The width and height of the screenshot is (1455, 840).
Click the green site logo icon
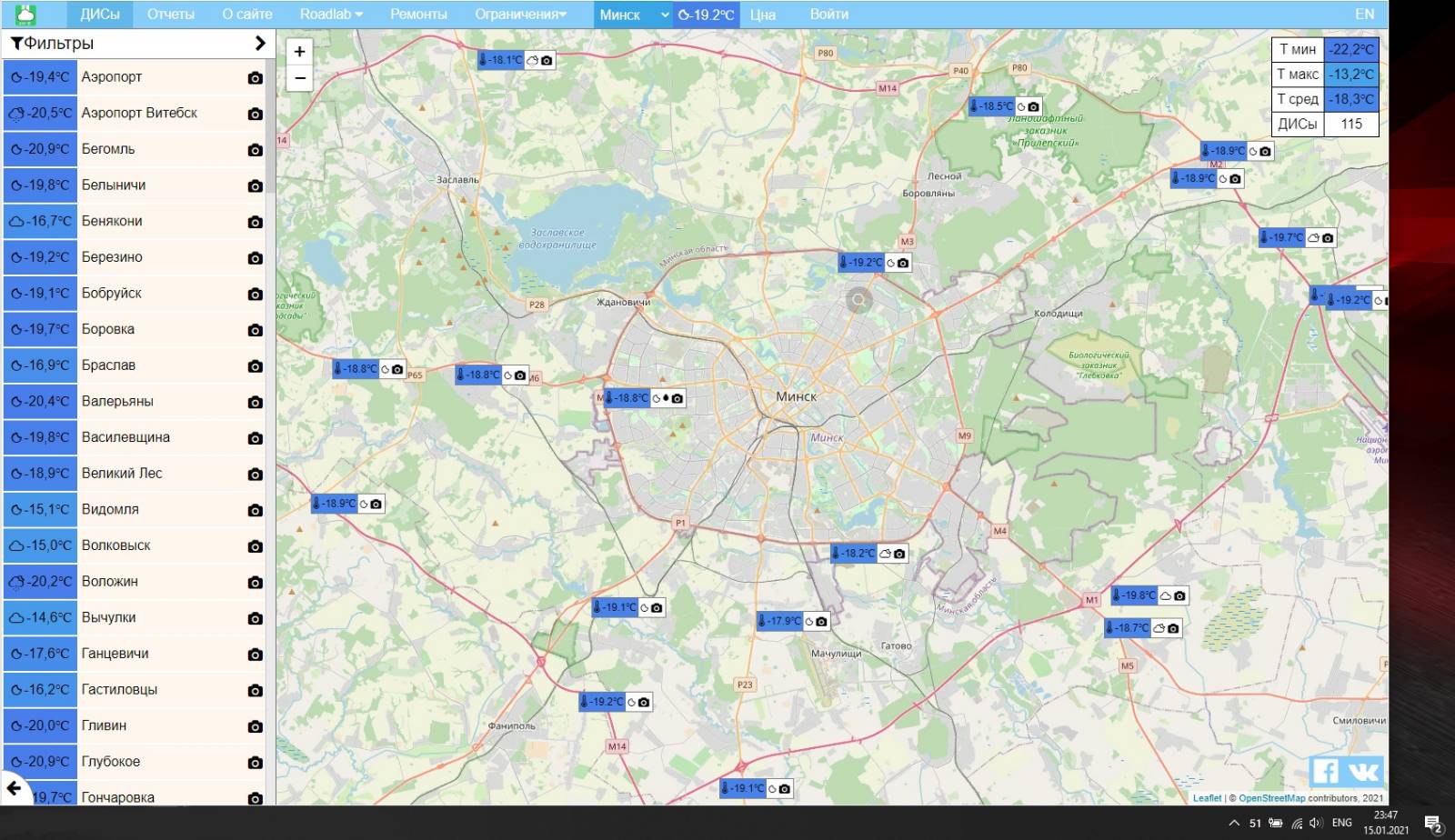tap(25, 14)
